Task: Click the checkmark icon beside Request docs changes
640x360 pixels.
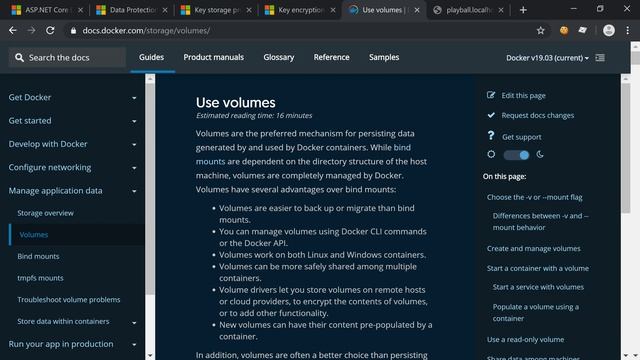Action: [491, 115]
